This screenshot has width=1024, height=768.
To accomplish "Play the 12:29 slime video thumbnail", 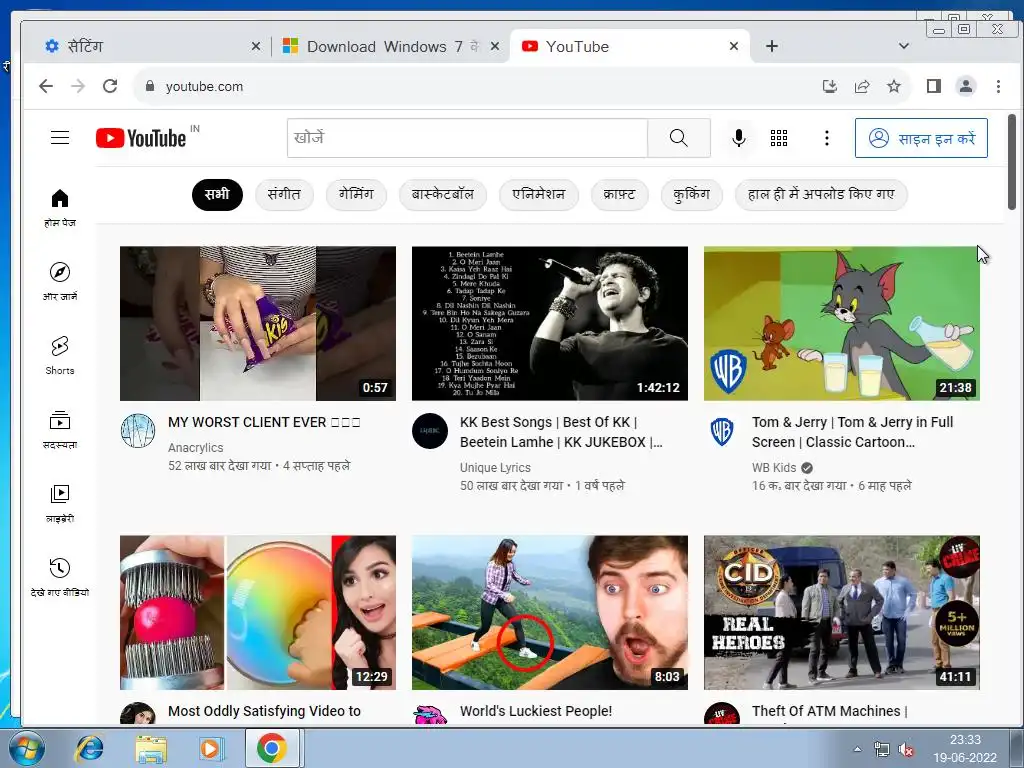I will click(x=258, y=613).
